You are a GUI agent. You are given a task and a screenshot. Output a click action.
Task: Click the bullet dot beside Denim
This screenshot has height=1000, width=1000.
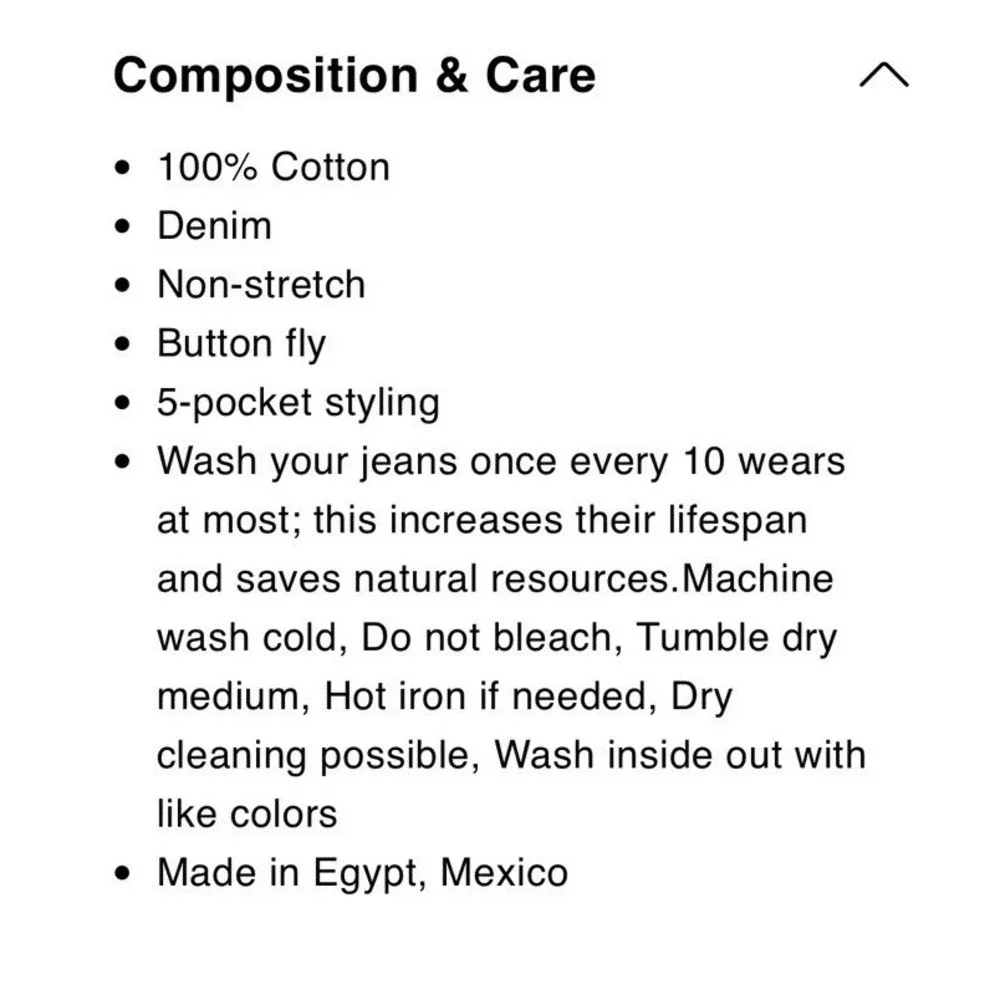pyautogui.click(x=122, y=226)
